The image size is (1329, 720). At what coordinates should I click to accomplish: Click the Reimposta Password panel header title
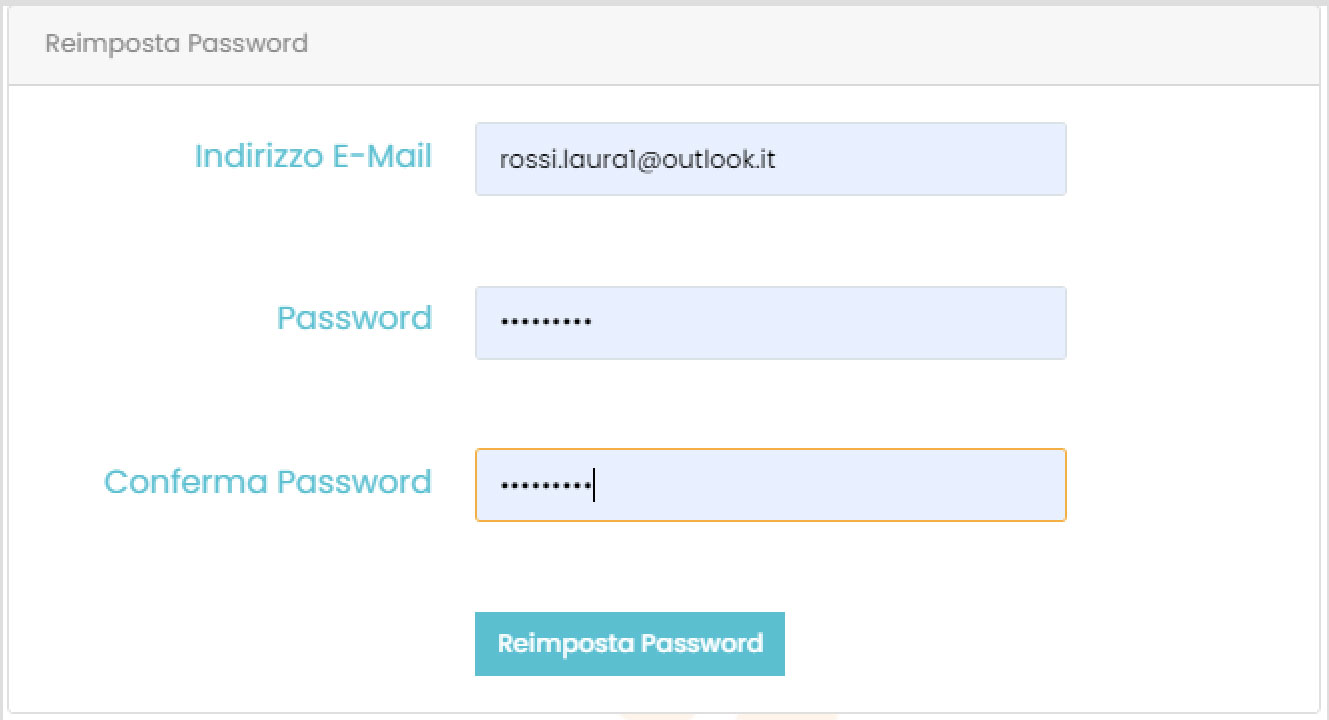click(176, 44)
